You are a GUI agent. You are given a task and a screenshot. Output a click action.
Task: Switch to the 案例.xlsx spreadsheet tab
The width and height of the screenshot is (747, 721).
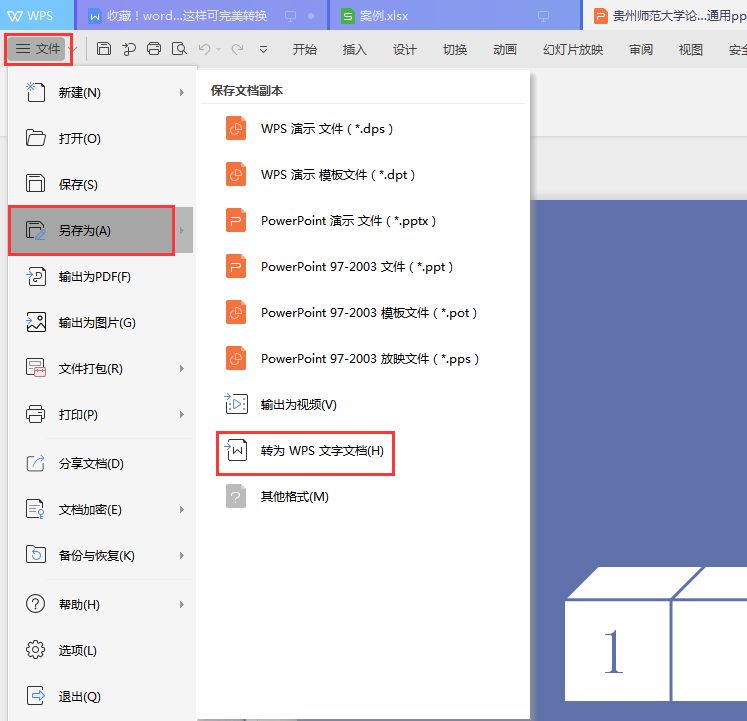[455, 16]
